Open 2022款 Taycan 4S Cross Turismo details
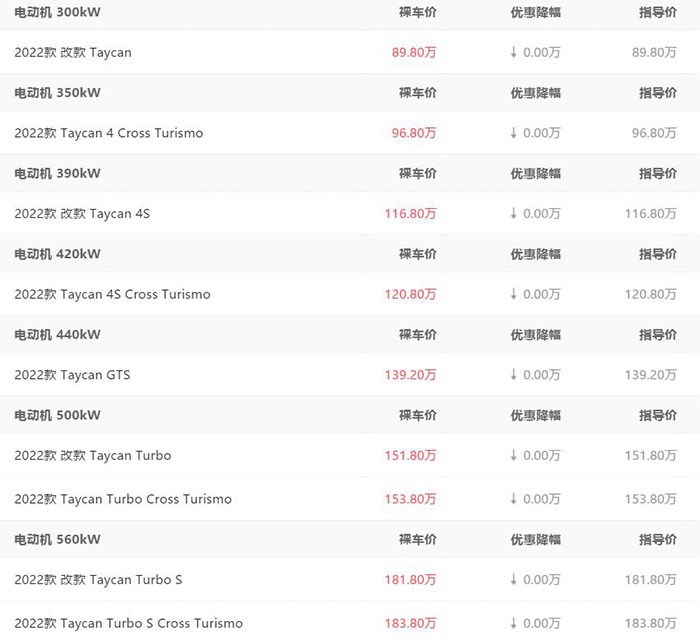Viewport: 700px width, 640px height. [x=112, y=295]
